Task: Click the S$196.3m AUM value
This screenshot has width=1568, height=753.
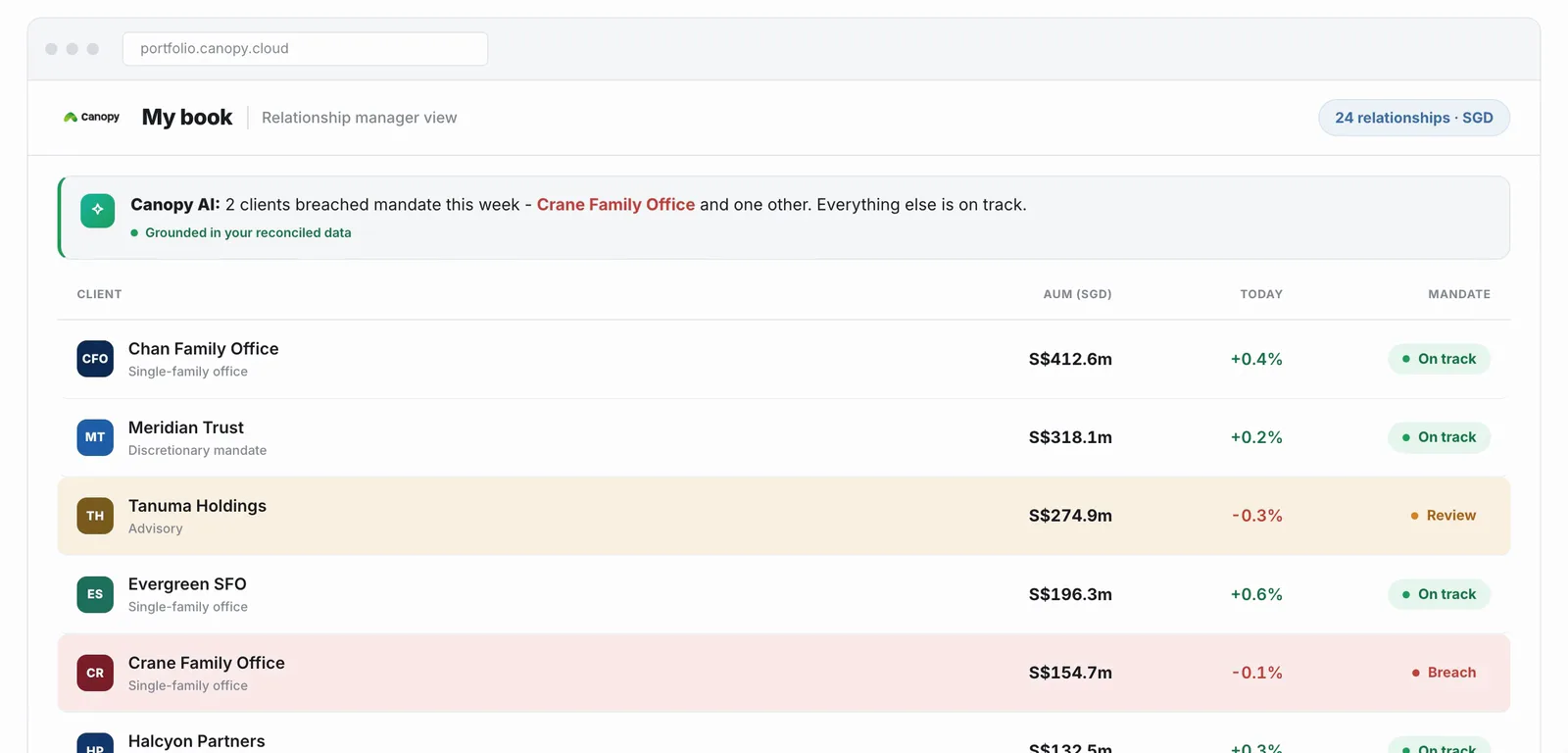Action: 1070,594
